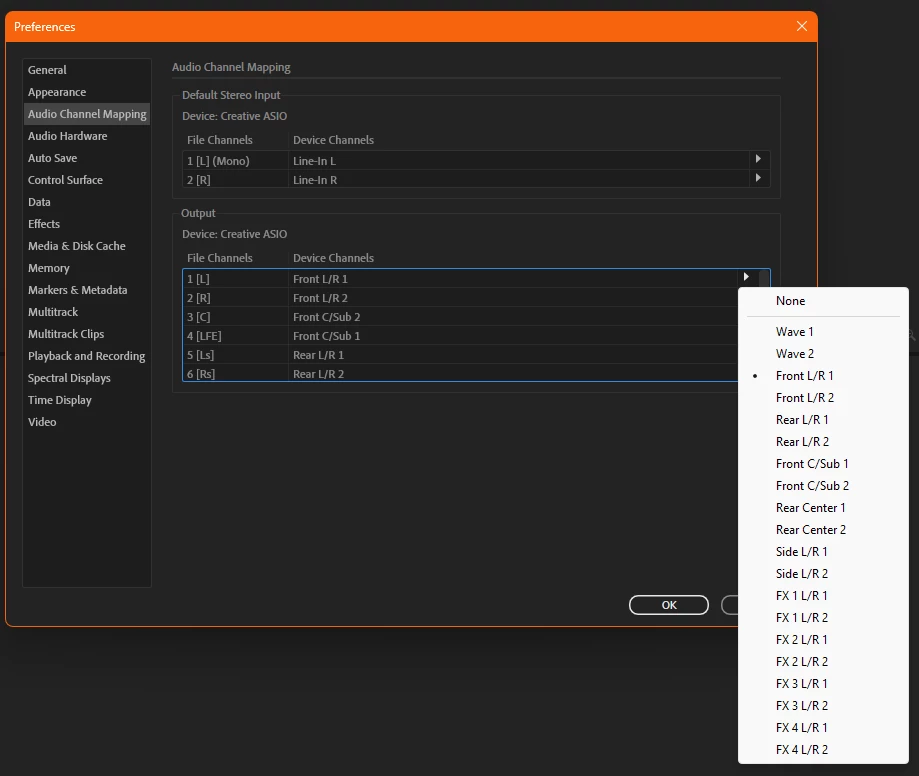Choose Rear L/R 1 popup entry

point(823,420)
